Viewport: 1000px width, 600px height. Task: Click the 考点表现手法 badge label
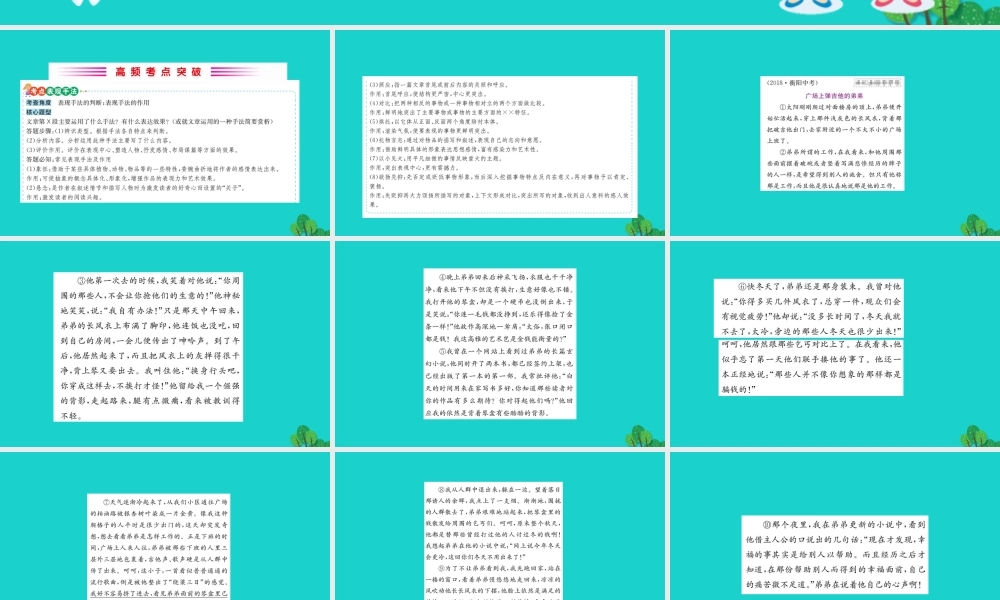[x=54, y=91]
